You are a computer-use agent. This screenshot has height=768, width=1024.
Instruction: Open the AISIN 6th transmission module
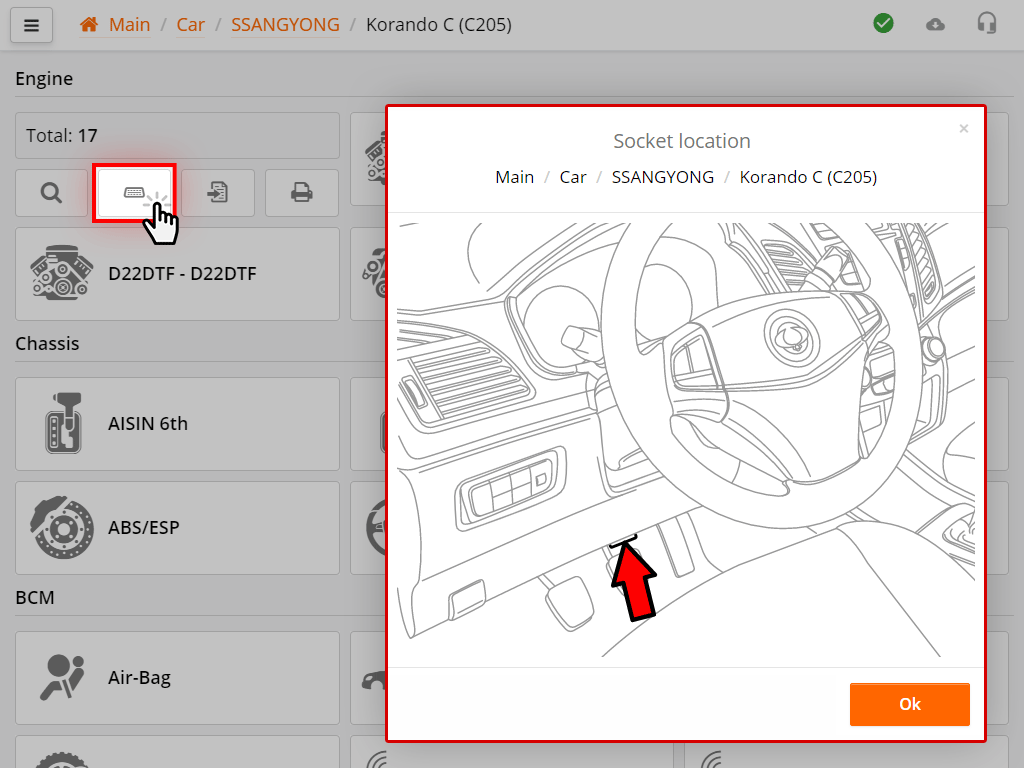(x=177, y=424)
